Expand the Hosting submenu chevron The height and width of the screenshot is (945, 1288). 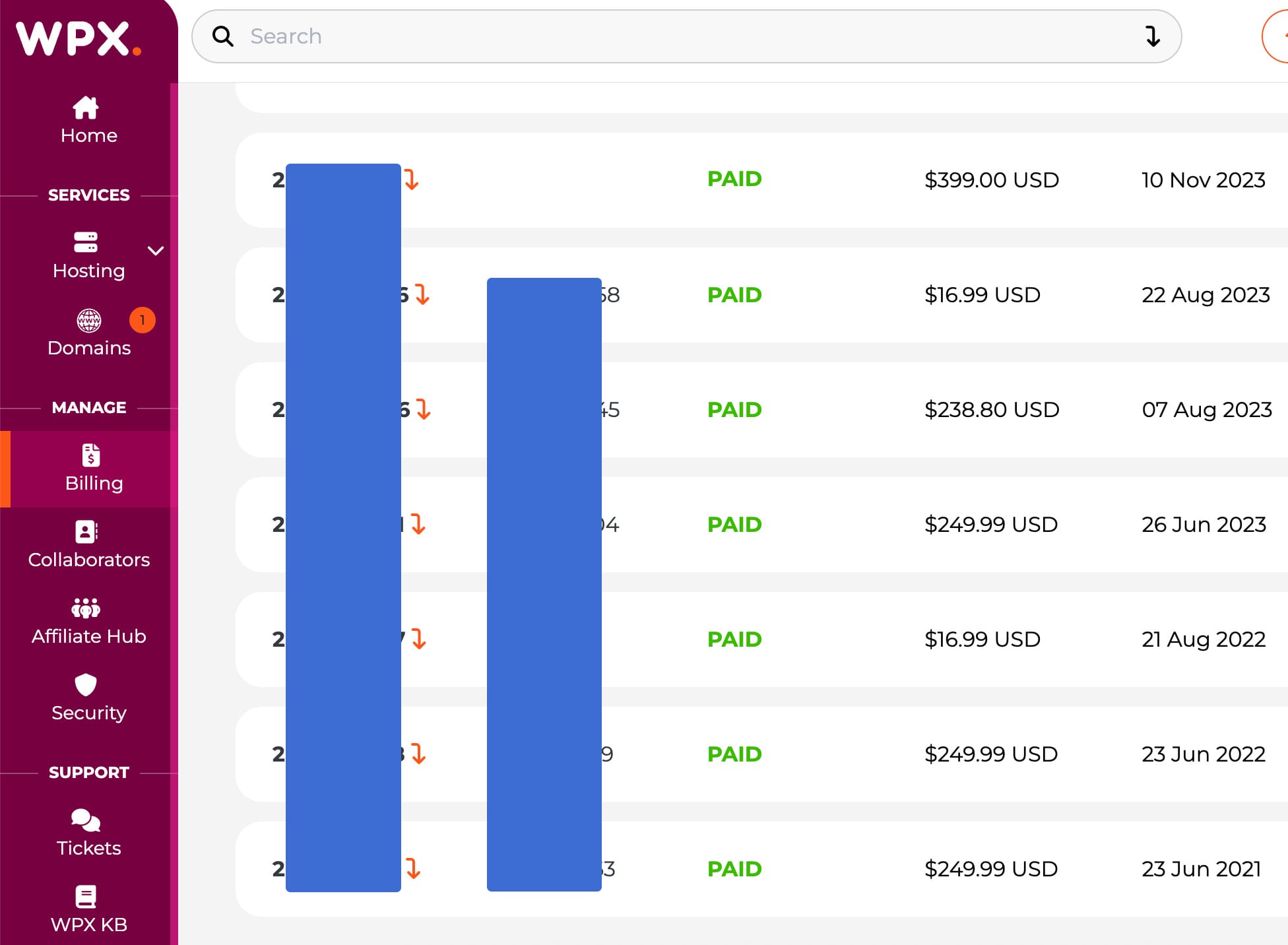pos(156,251)
